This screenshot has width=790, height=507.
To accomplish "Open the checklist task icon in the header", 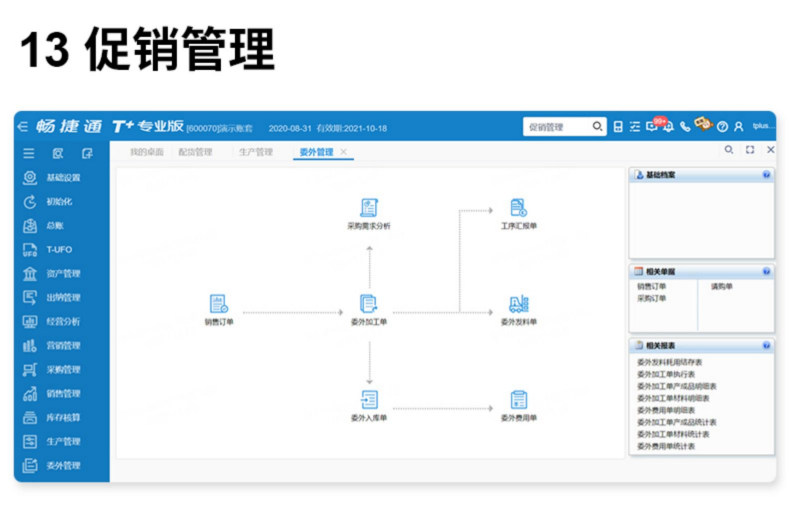I will (635, 126).
